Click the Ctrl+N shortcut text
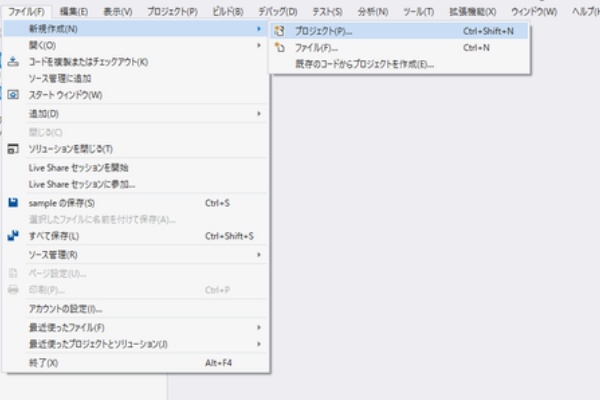The image size is (600, 400). click(x=476, y=47)
